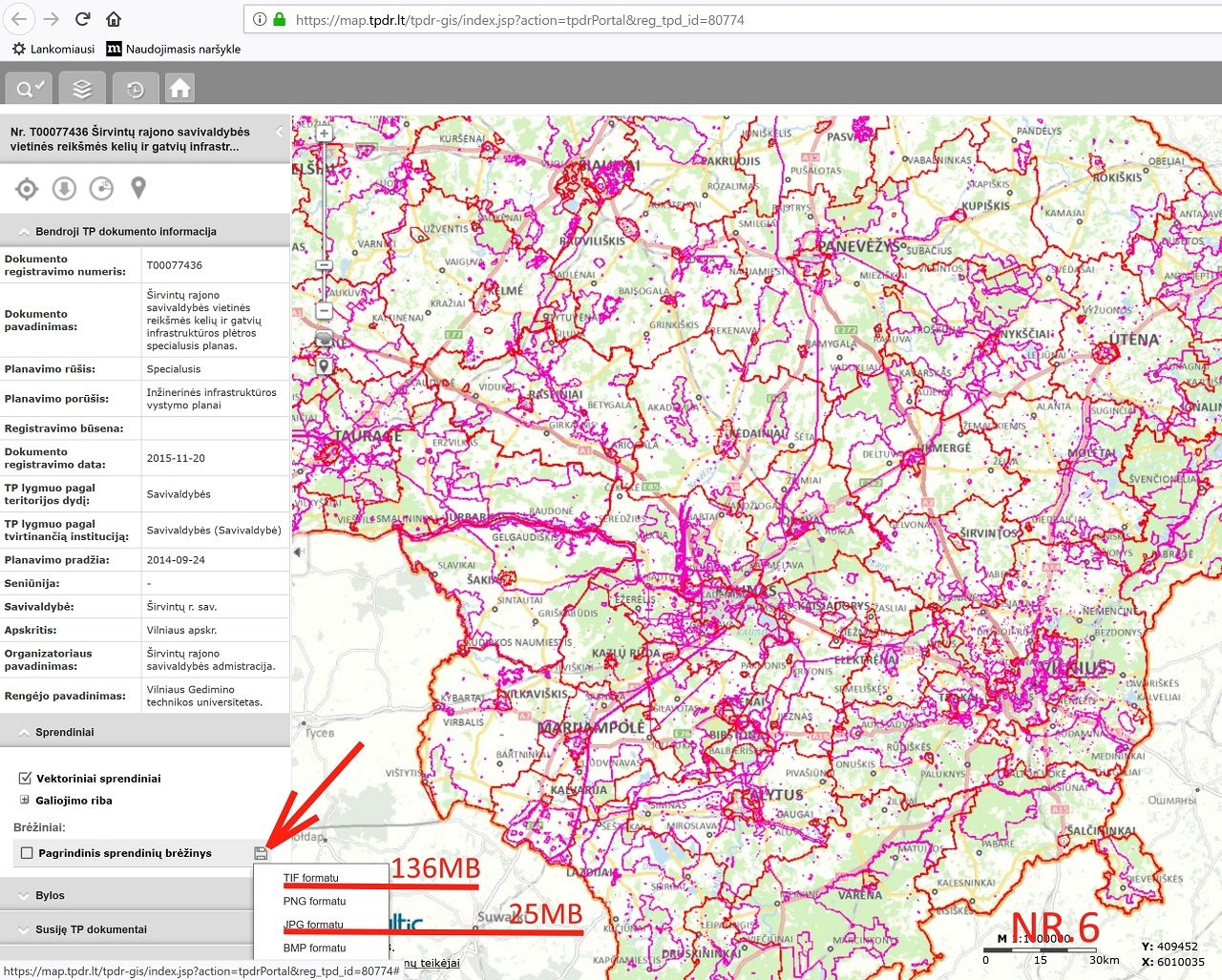Open the search tab with magnifier icon

pyautogui.click(x=29, y=89)
